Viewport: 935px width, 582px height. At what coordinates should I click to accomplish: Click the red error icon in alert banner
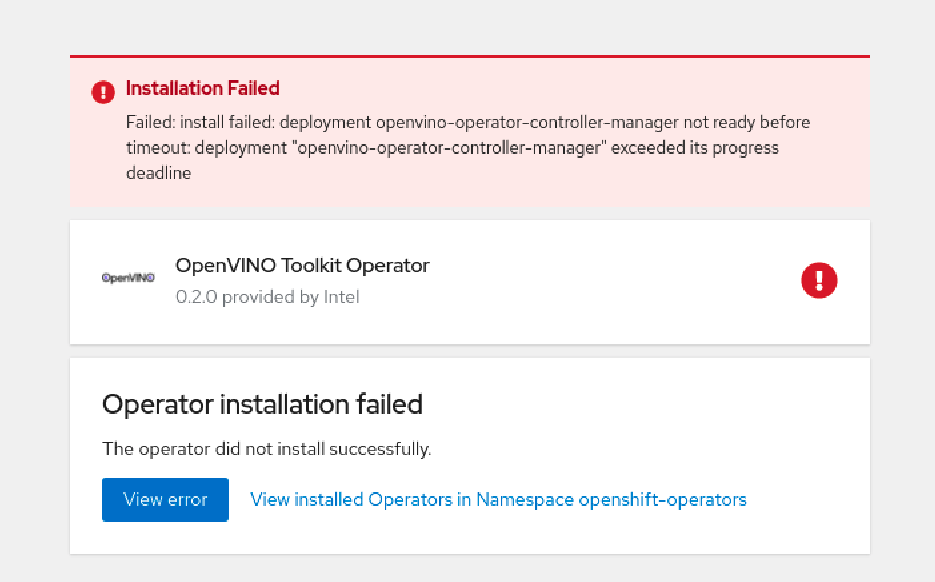pos(103,92)
